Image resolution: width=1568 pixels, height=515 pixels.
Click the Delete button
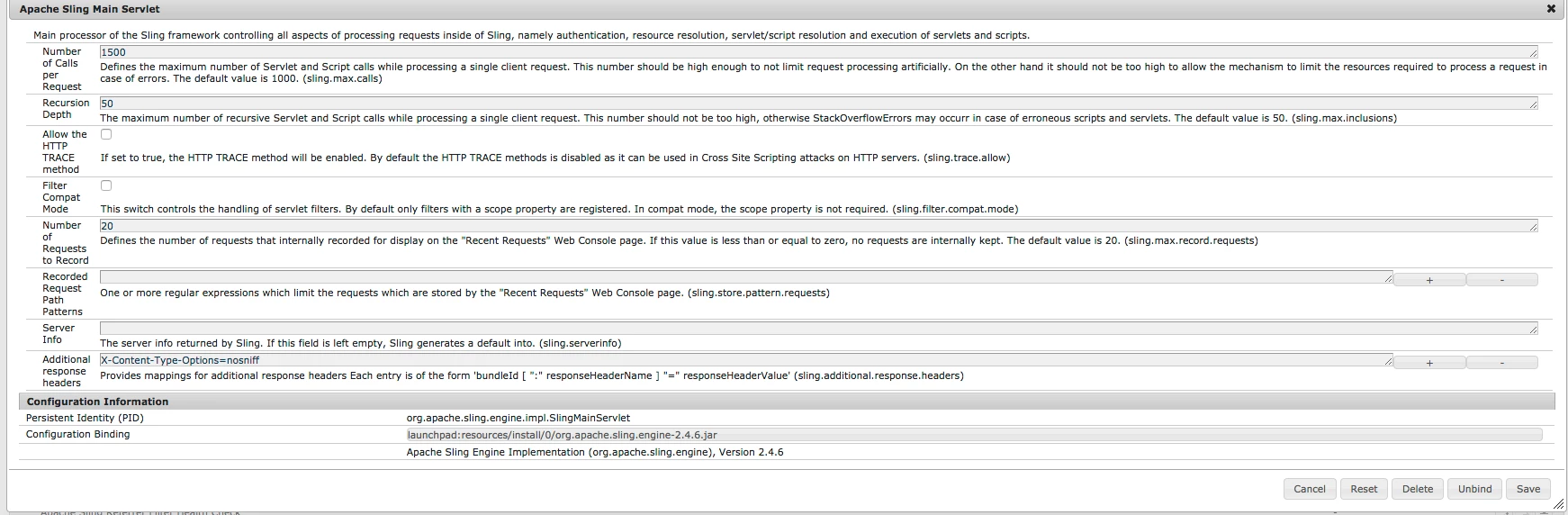click(x=1418, y=489)
